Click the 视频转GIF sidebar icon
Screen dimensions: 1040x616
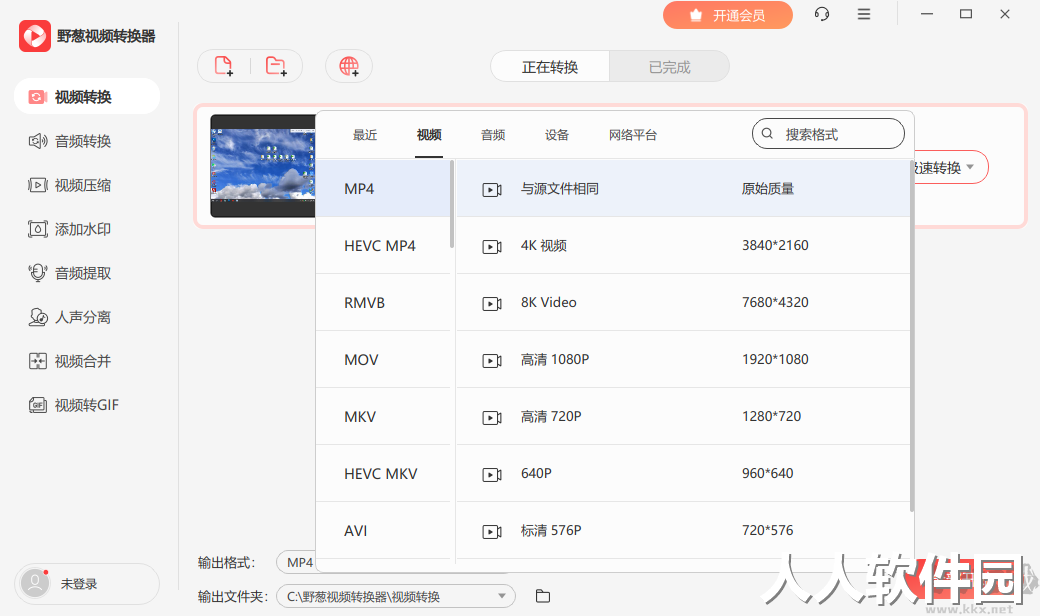38,405
